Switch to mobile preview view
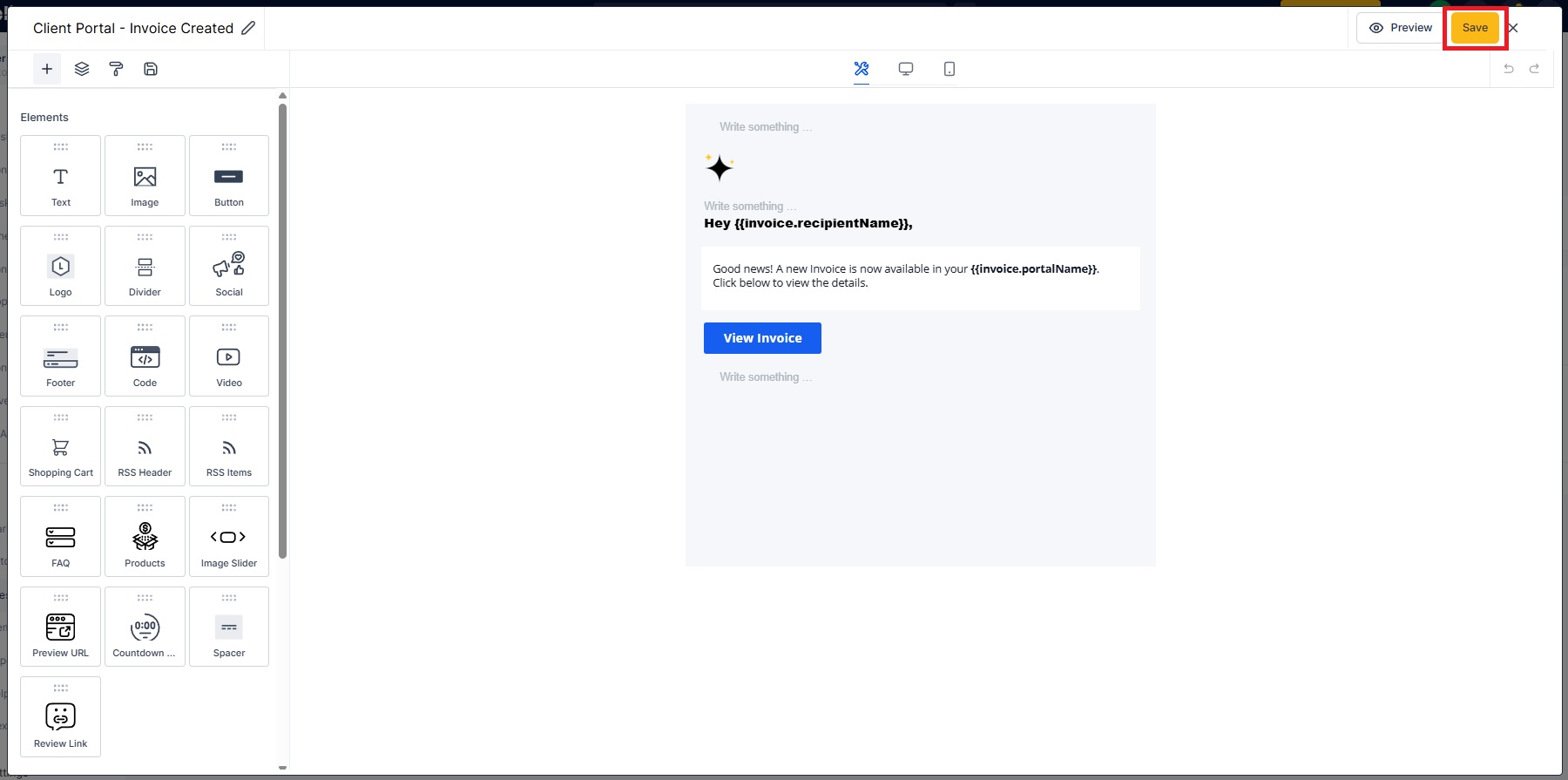 pos(950,69)
